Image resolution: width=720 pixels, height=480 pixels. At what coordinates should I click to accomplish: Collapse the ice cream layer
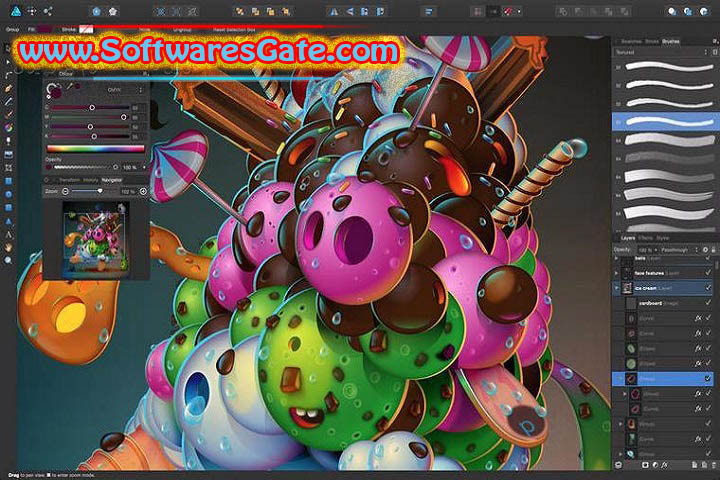[617, 288]
